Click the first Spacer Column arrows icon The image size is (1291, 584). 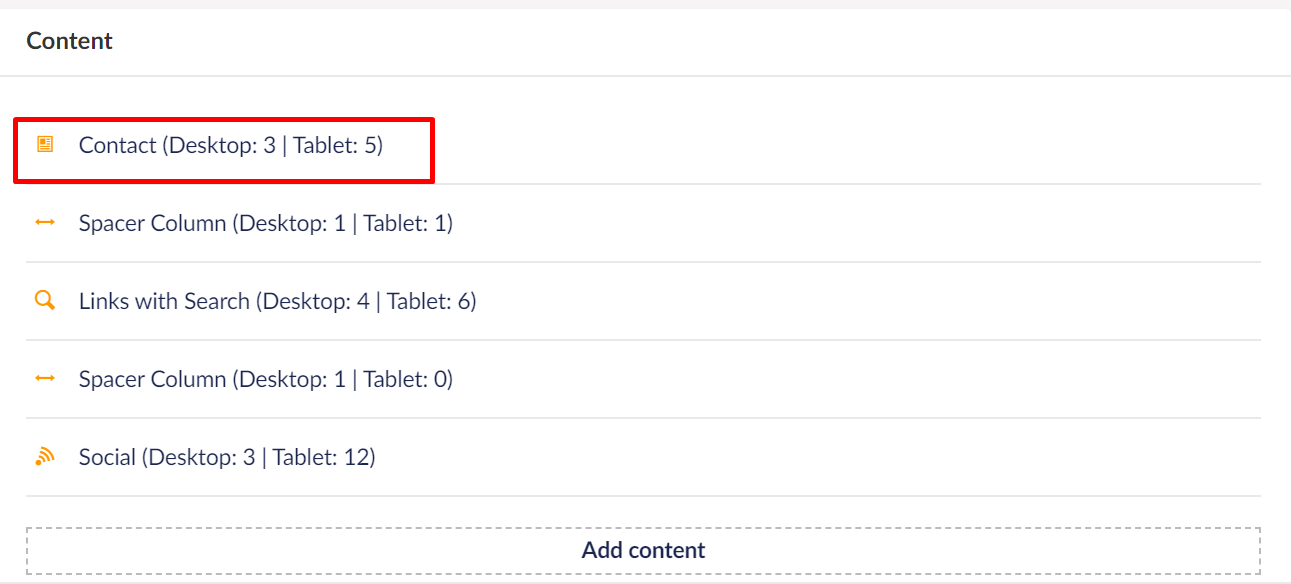pos(44,223)
